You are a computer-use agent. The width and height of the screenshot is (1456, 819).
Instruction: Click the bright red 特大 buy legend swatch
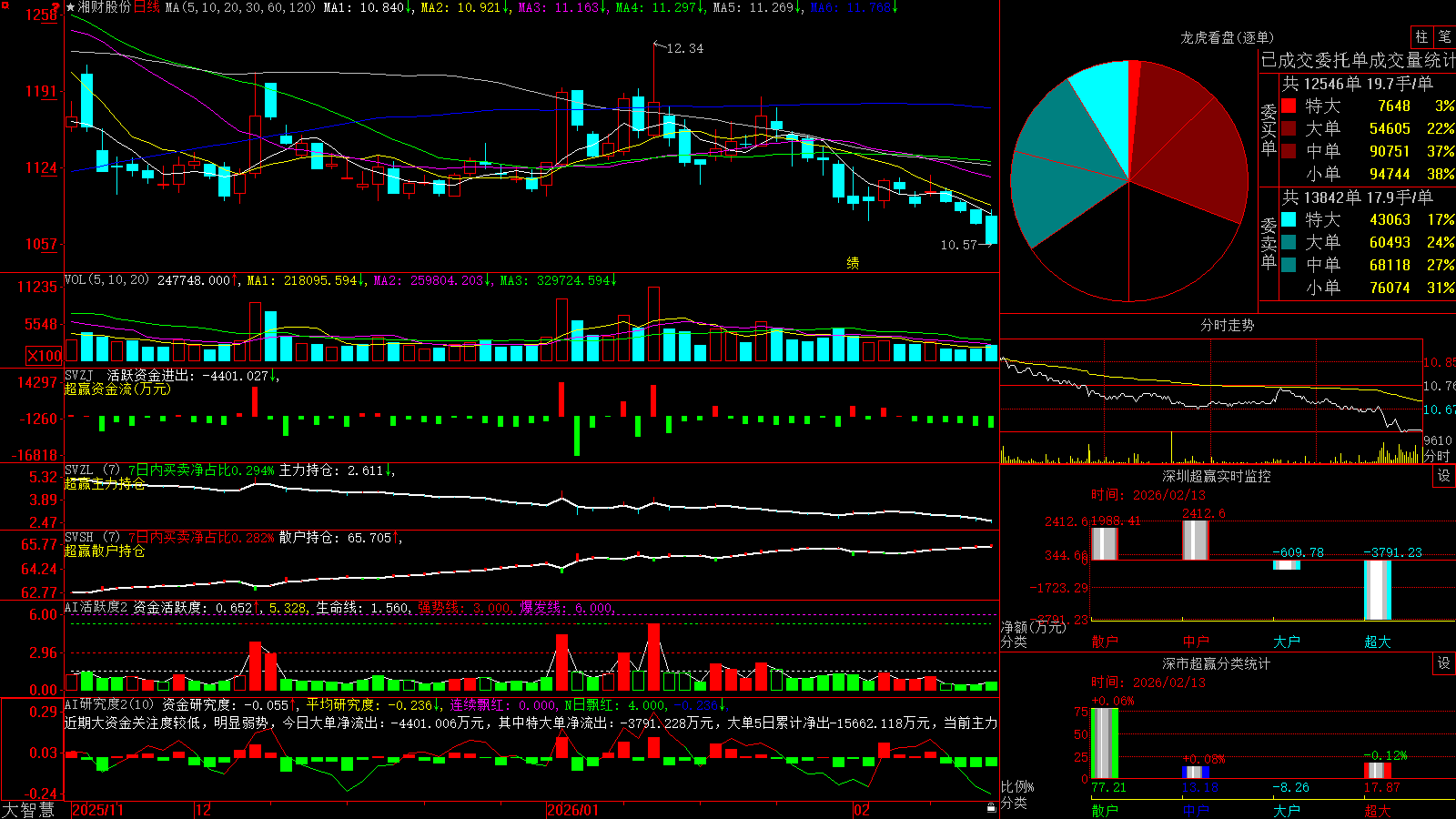[1289, 106]
